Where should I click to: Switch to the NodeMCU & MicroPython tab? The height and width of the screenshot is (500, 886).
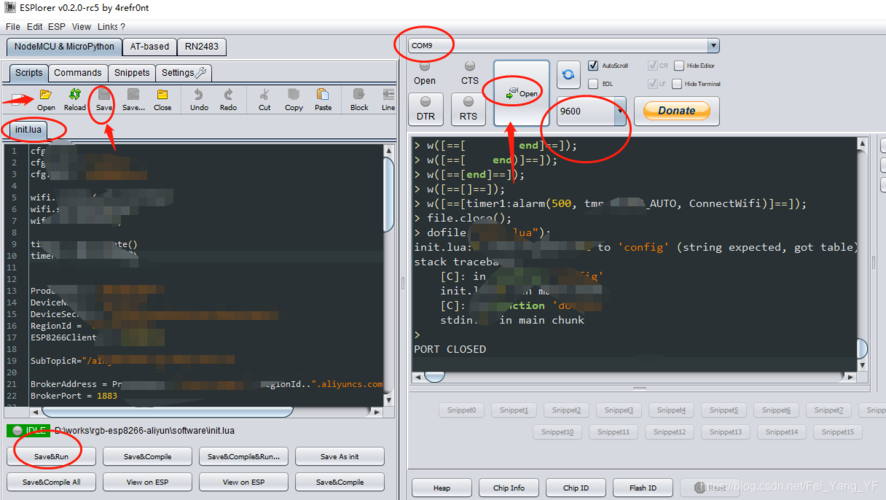(64, 46)
